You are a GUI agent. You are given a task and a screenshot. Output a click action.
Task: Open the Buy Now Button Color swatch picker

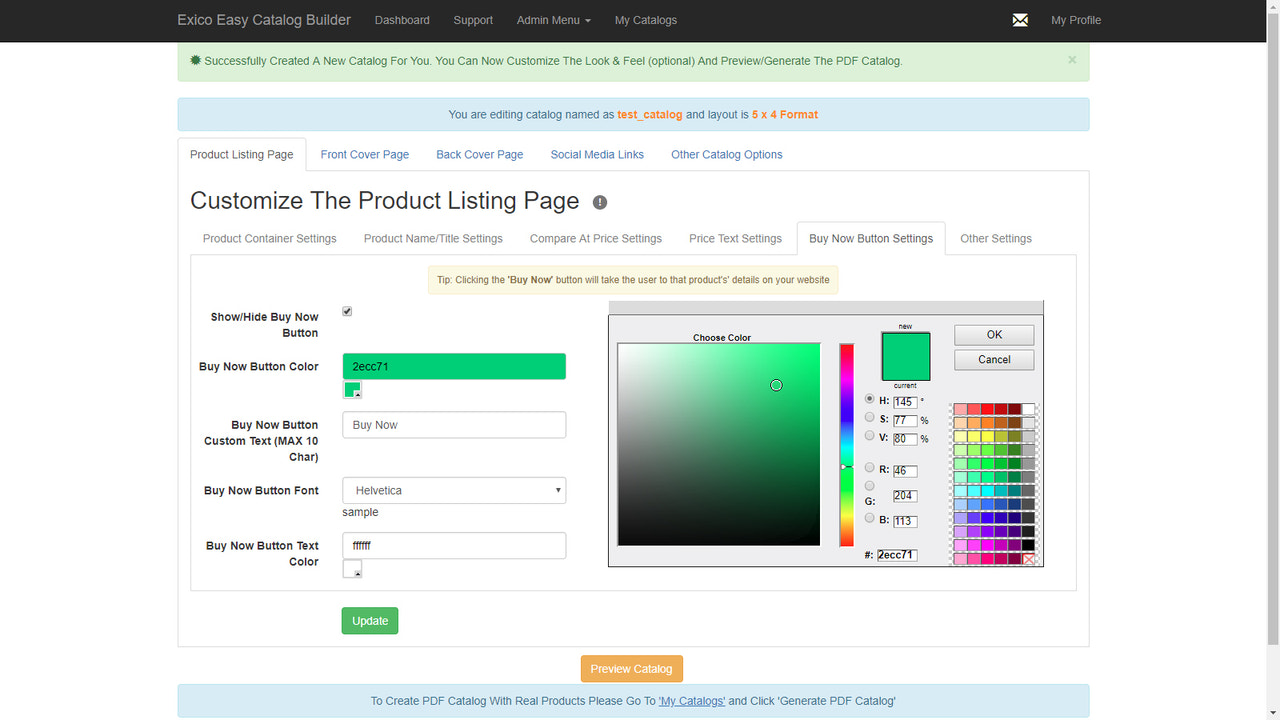[351, 389]
